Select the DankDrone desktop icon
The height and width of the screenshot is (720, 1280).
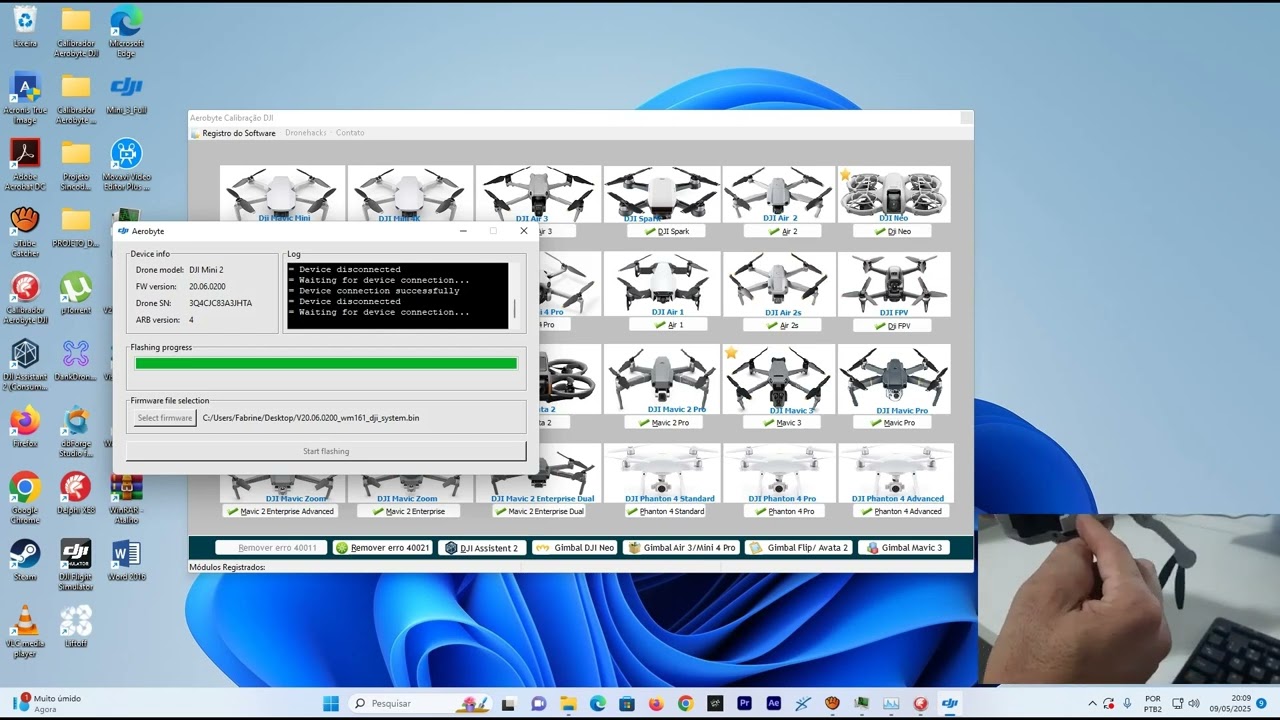click(76, 361)
